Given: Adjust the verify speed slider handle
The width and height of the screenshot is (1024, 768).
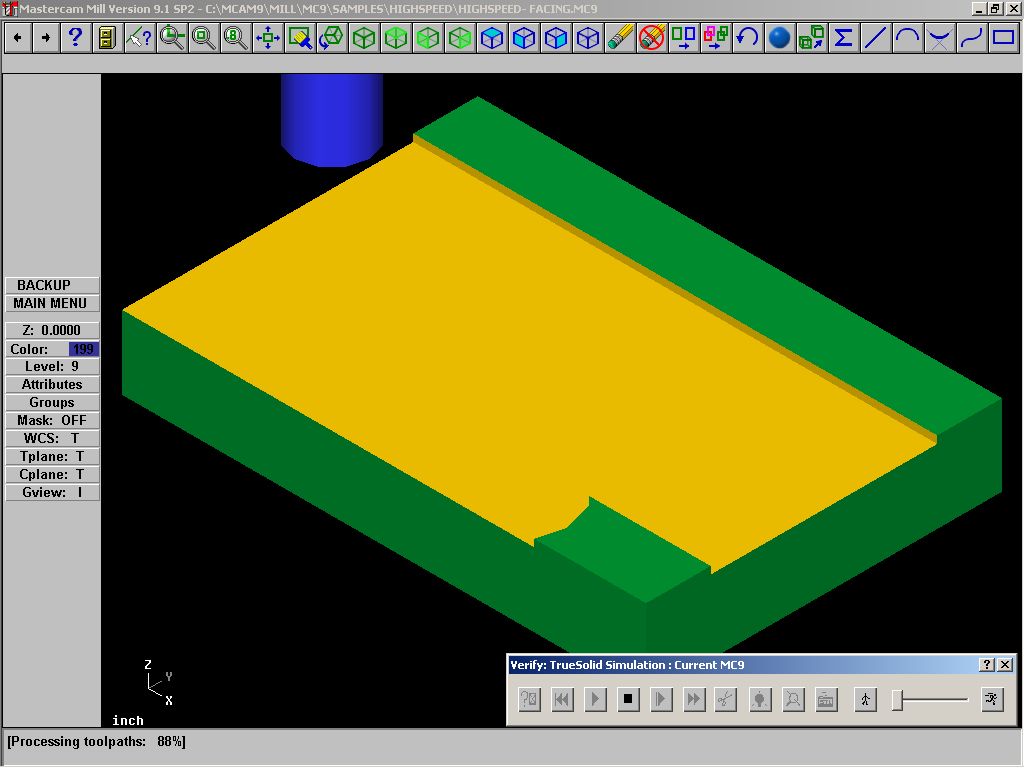Looking at the screenshot, I should (x=898, y=700).
